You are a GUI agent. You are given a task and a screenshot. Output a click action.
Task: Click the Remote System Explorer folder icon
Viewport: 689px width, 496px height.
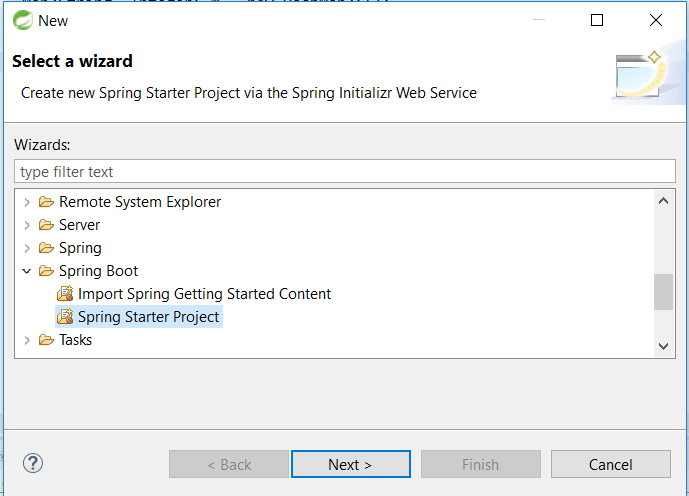point(46,202)
